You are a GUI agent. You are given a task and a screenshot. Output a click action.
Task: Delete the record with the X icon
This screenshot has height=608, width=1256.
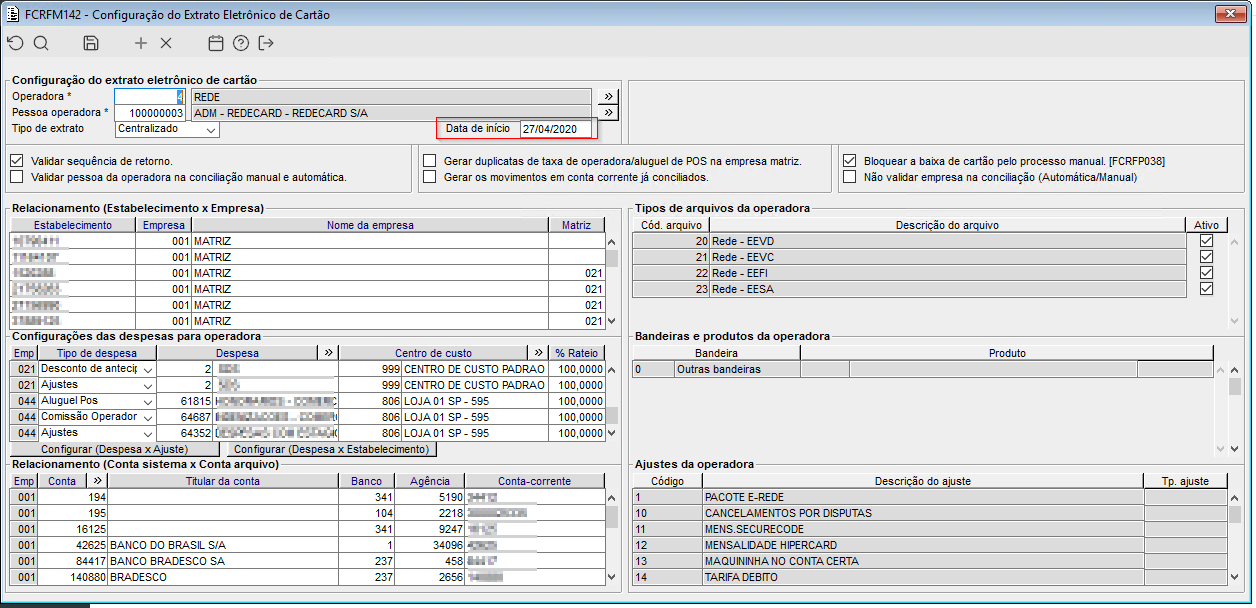click(166, 43)
